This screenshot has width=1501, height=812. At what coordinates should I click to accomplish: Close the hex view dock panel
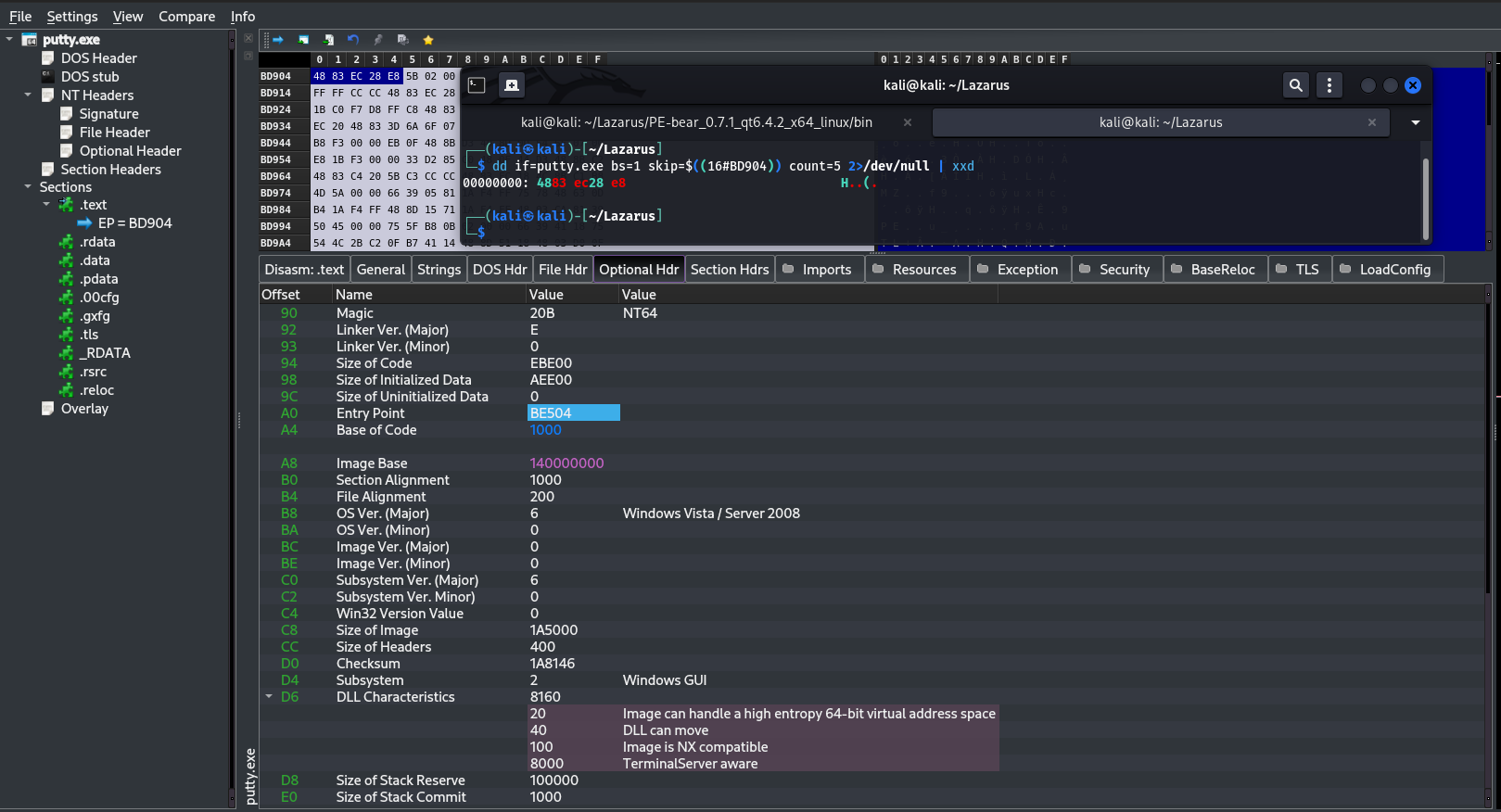pyautogui.click(x=248, y=39)
